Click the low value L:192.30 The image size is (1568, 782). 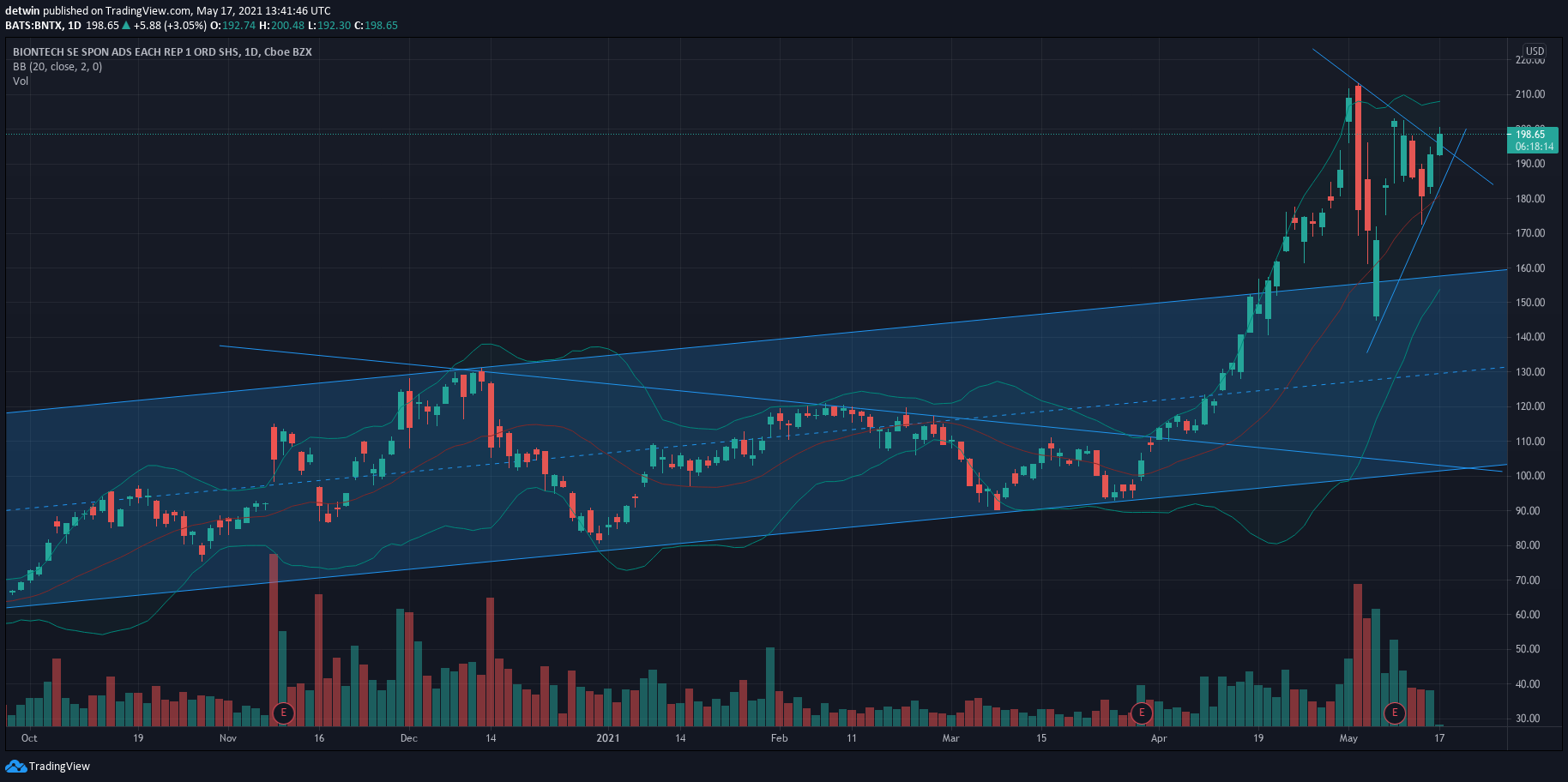[x=329, y=26]
